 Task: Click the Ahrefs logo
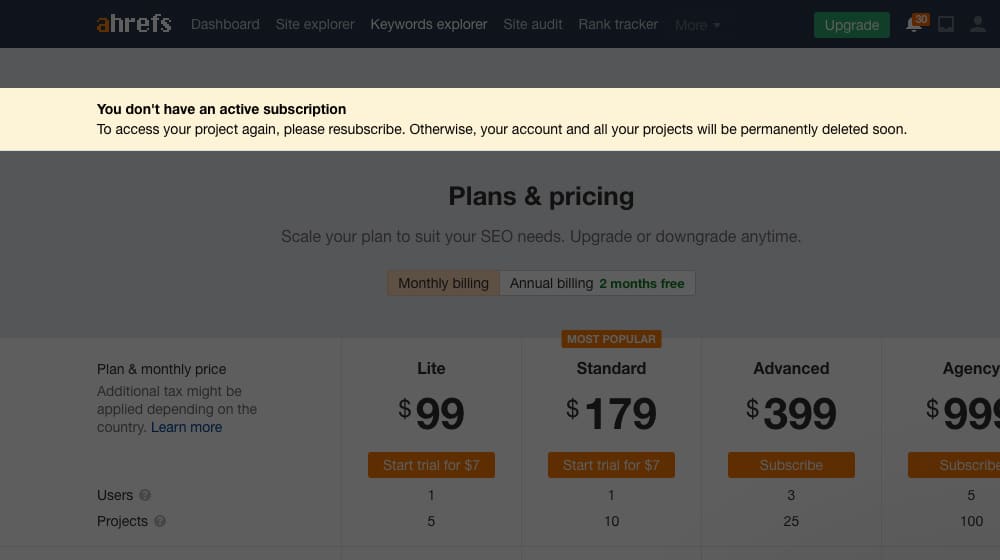(134, 23)
